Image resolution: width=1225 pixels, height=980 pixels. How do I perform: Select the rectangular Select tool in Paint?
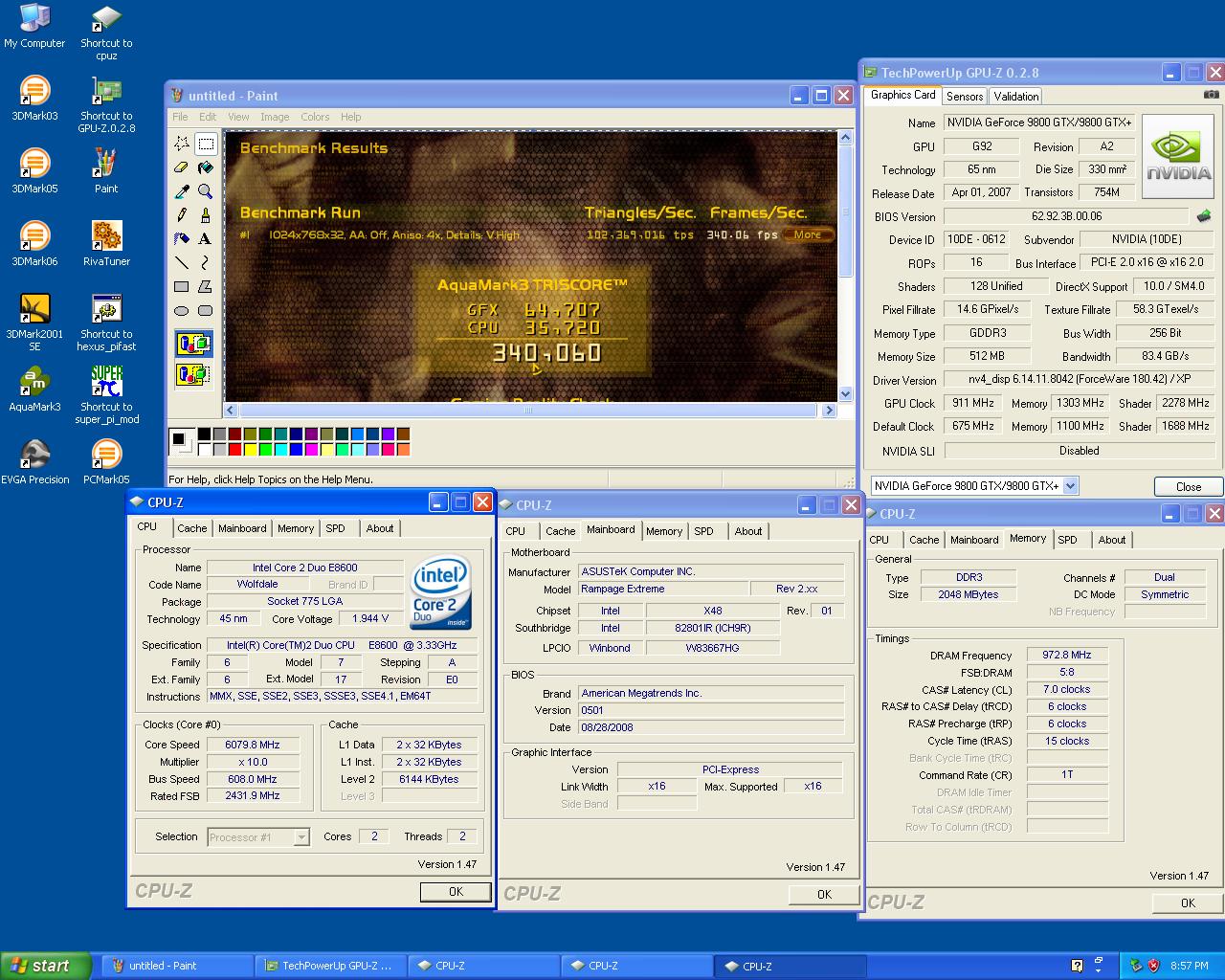pos(205,144)
